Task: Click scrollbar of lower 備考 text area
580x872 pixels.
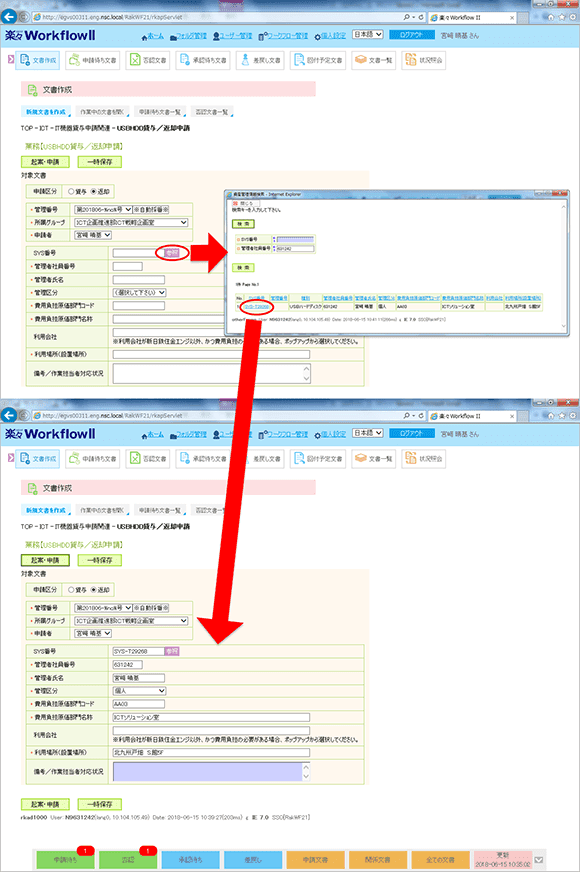Action: coord(306,772)
